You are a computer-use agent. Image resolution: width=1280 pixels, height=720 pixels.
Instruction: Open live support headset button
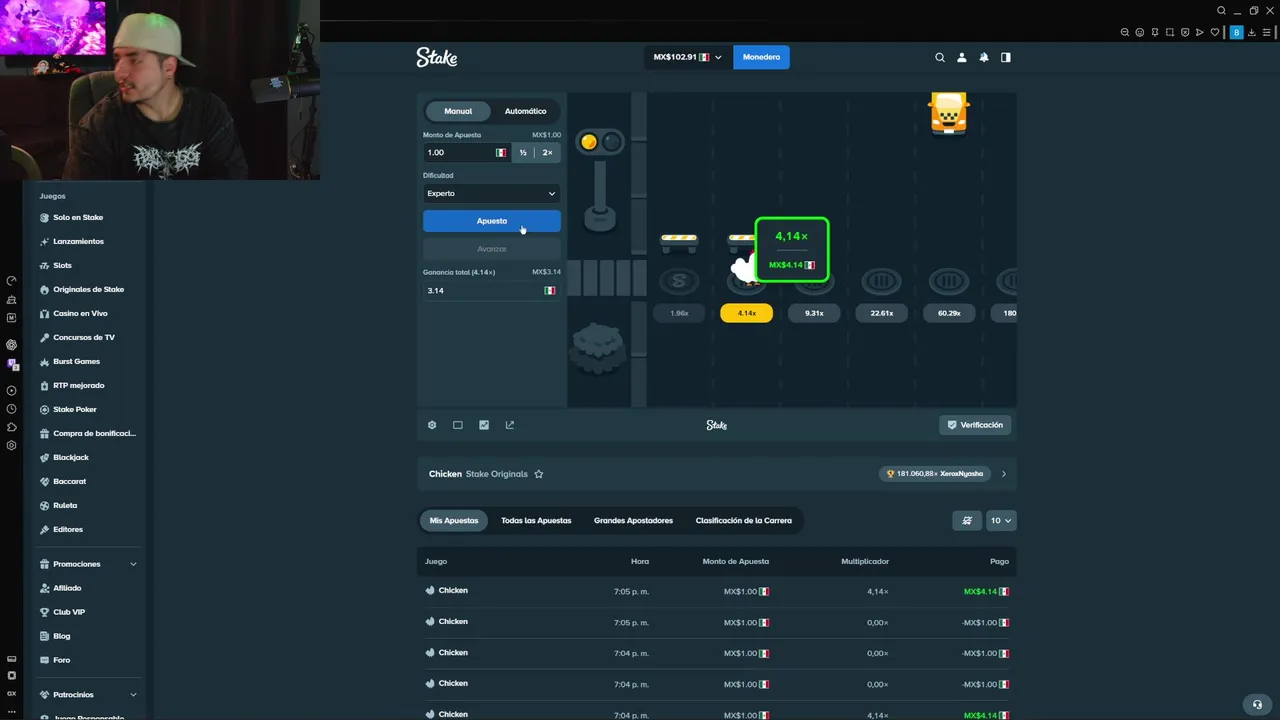tap(1258, 704)
